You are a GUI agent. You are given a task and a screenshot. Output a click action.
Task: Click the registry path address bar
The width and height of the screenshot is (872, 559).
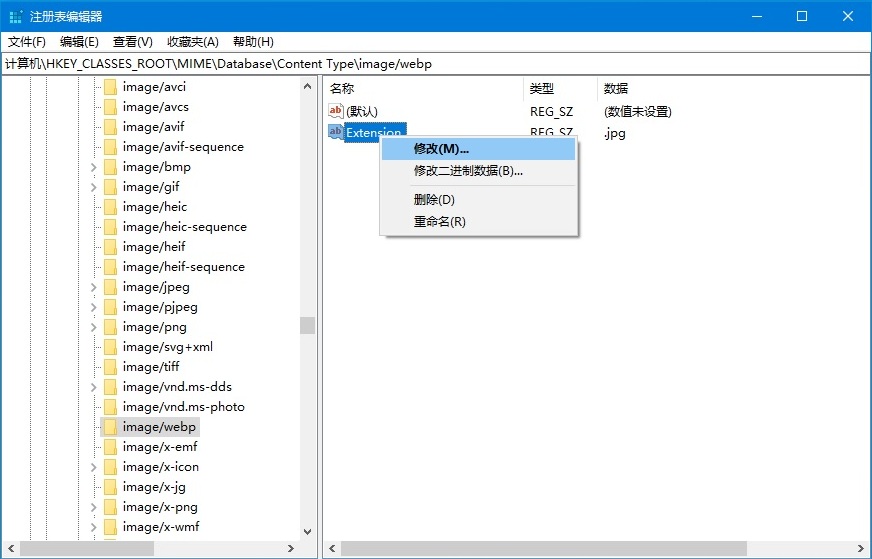click(436, 64)
